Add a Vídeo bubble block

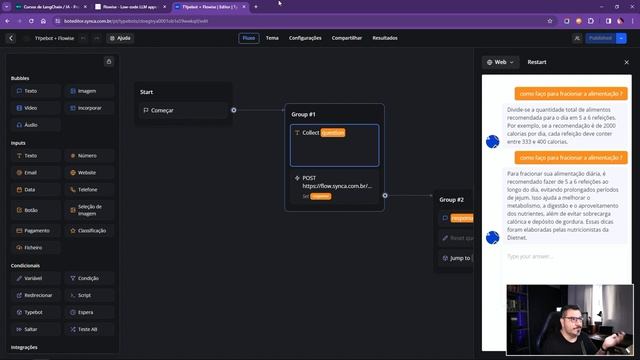(x=36, y=108)
